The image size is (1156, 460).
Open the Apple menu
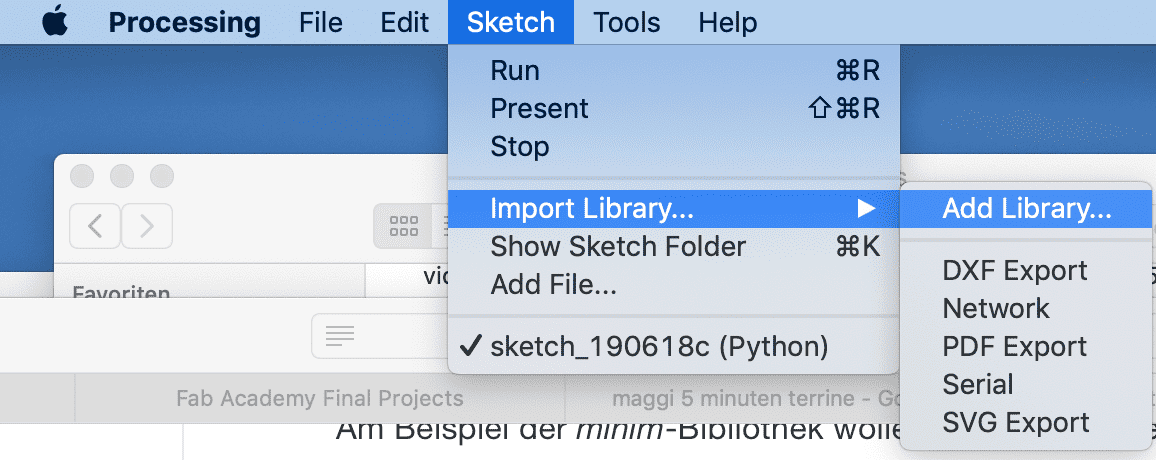click(x=56, y=22)
